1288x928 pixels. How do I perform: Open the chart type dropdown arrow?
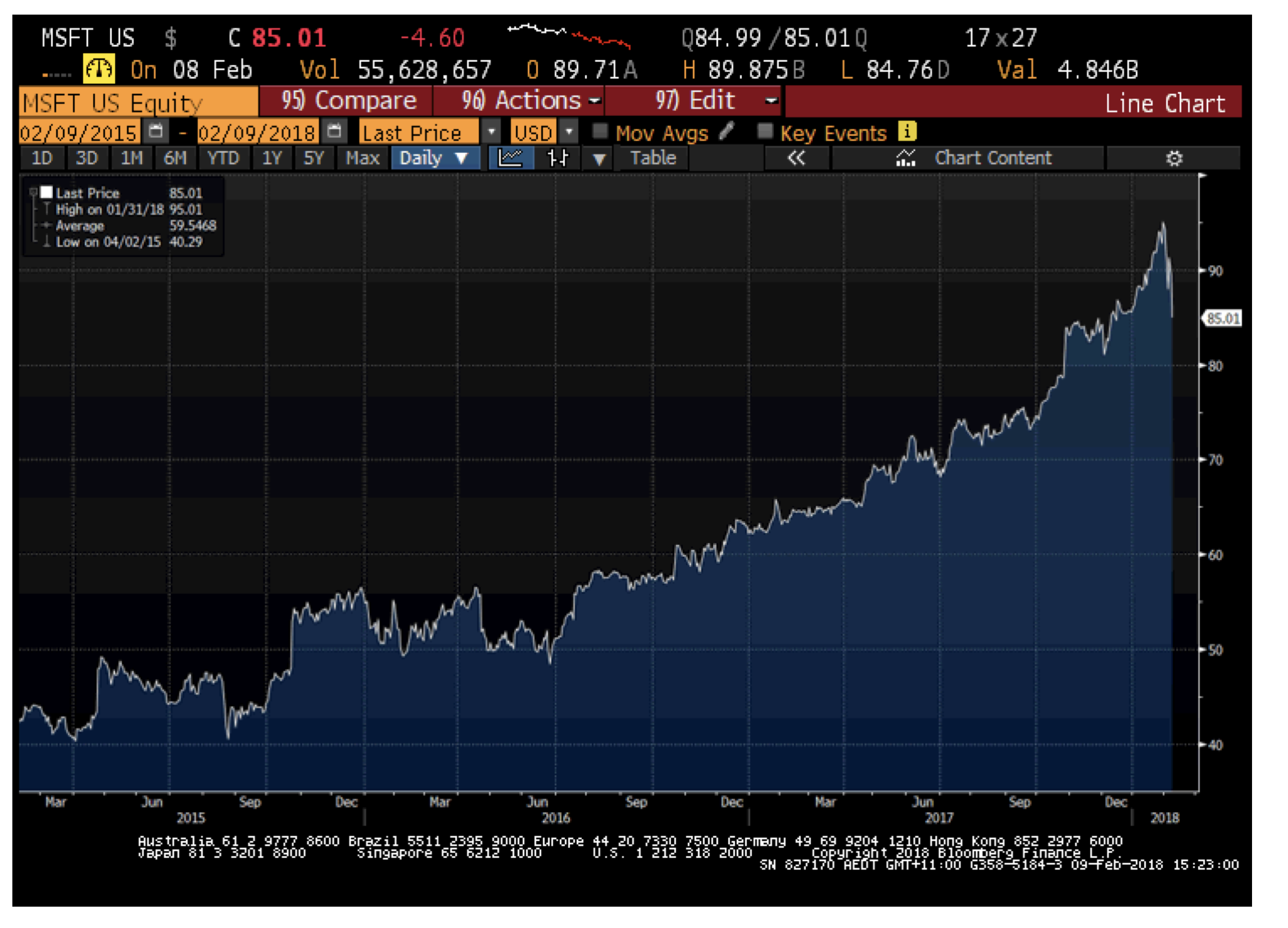[x=598, y=158]
